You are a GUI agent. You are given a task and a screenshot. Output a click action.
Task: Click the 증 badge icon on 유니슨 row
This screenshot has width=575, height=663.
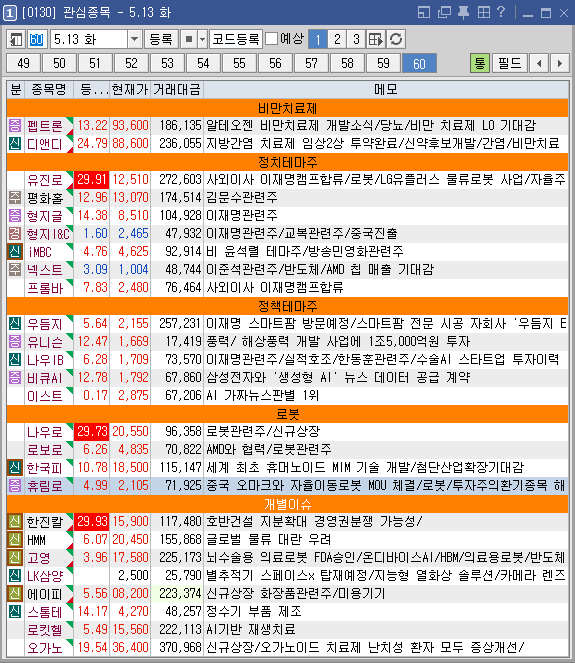point(15,341)
